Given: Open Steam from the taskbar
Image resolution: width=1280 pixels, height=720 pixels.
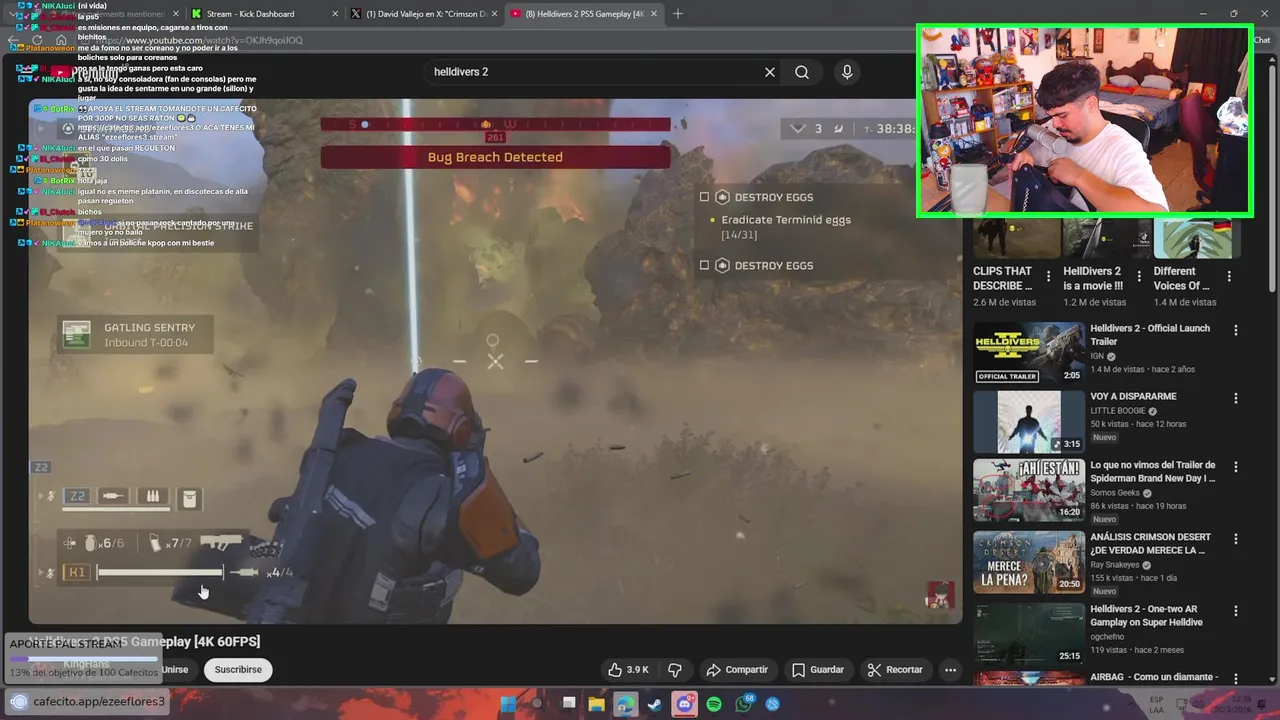Looking at the screenshot, I should point(654,704).
